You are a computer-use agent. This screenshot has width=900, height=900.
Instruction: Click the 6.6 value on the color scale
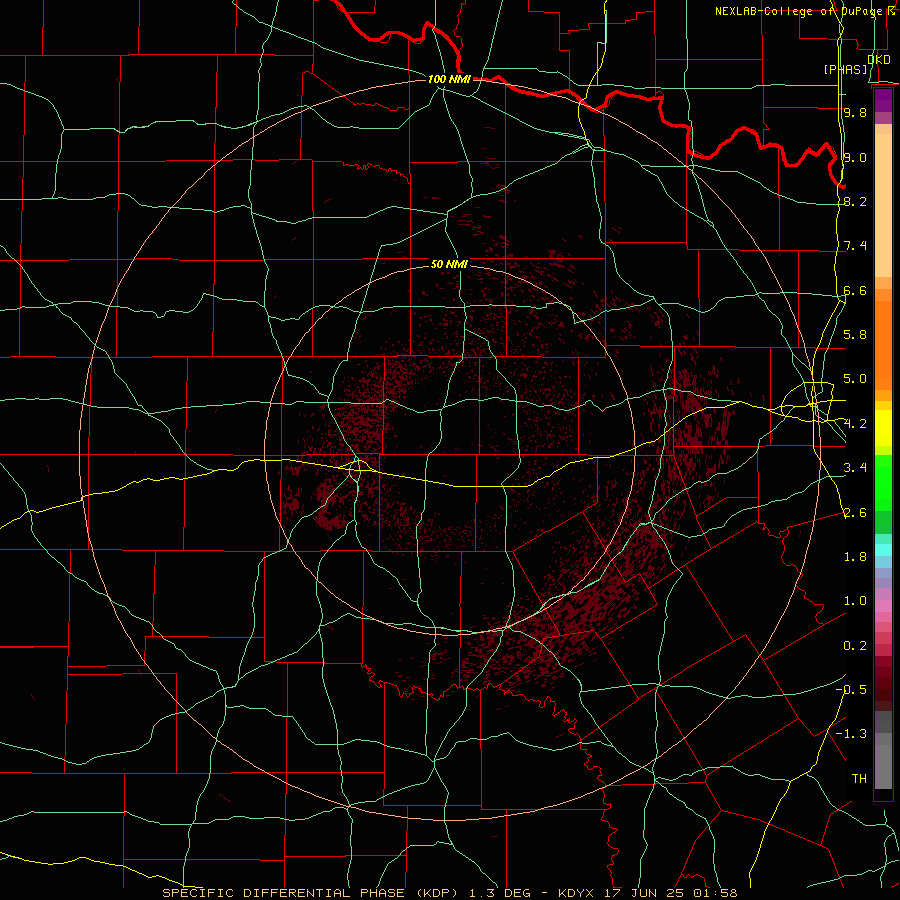(x=855, y=290)
